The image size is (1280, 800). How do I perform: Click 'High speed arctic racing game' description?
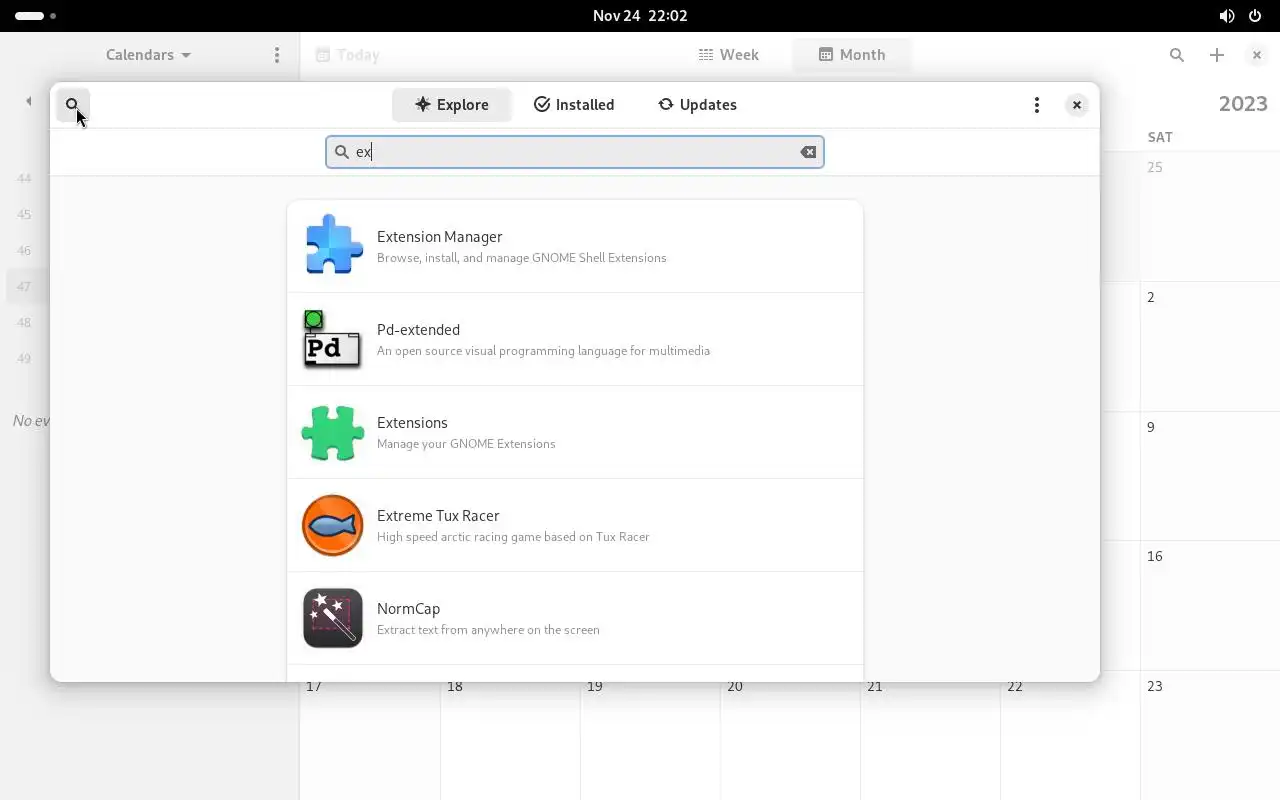click(513, 537)
